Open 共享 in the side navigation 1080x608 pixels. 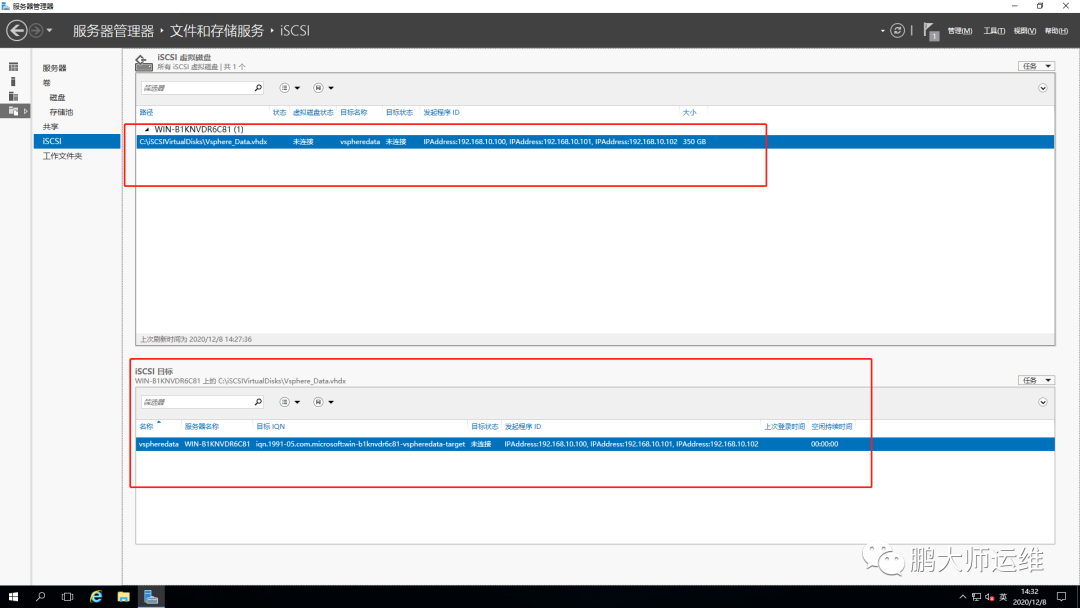pos(50,127)
